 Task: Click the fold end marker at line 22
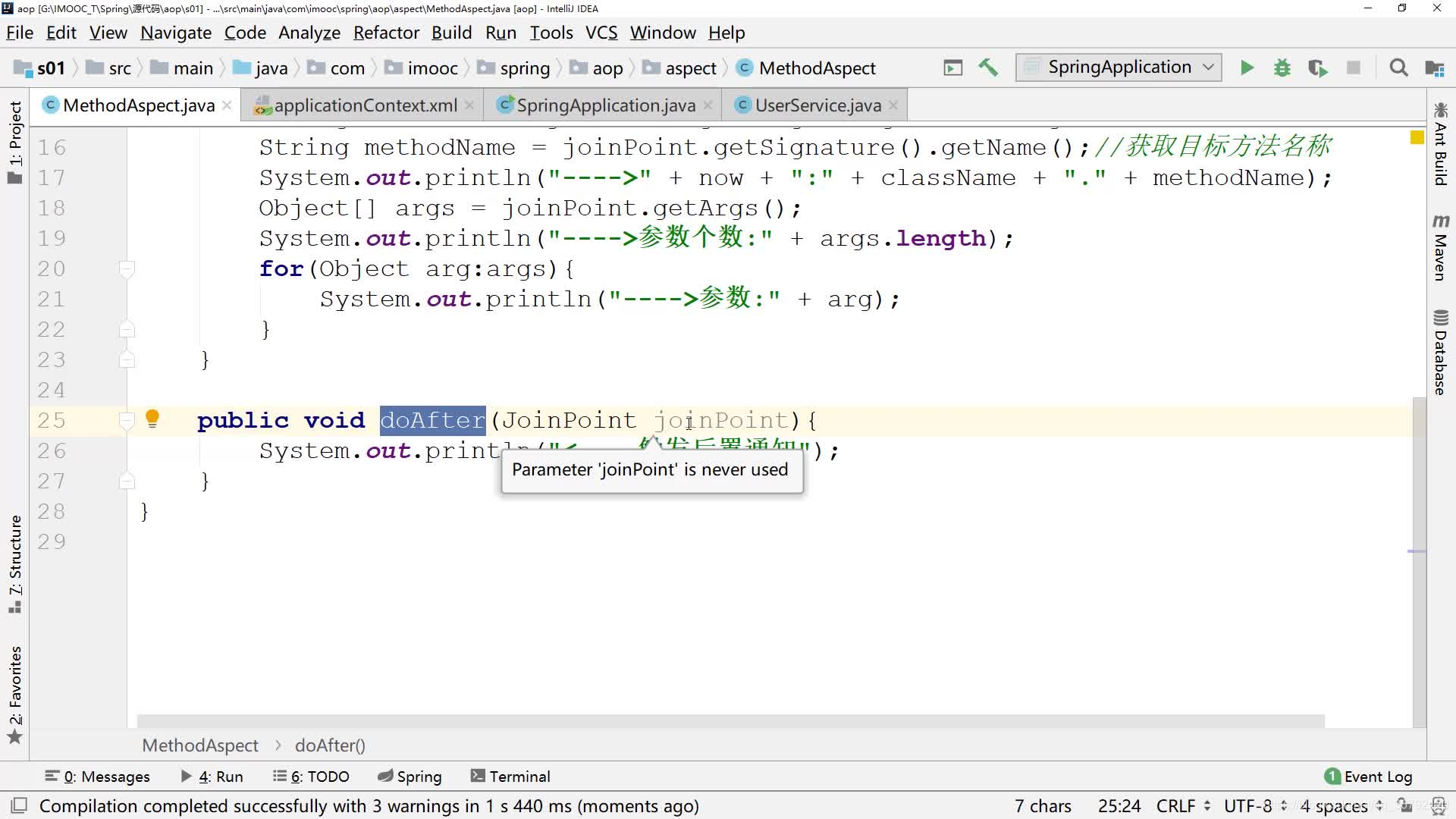point(127,329)
